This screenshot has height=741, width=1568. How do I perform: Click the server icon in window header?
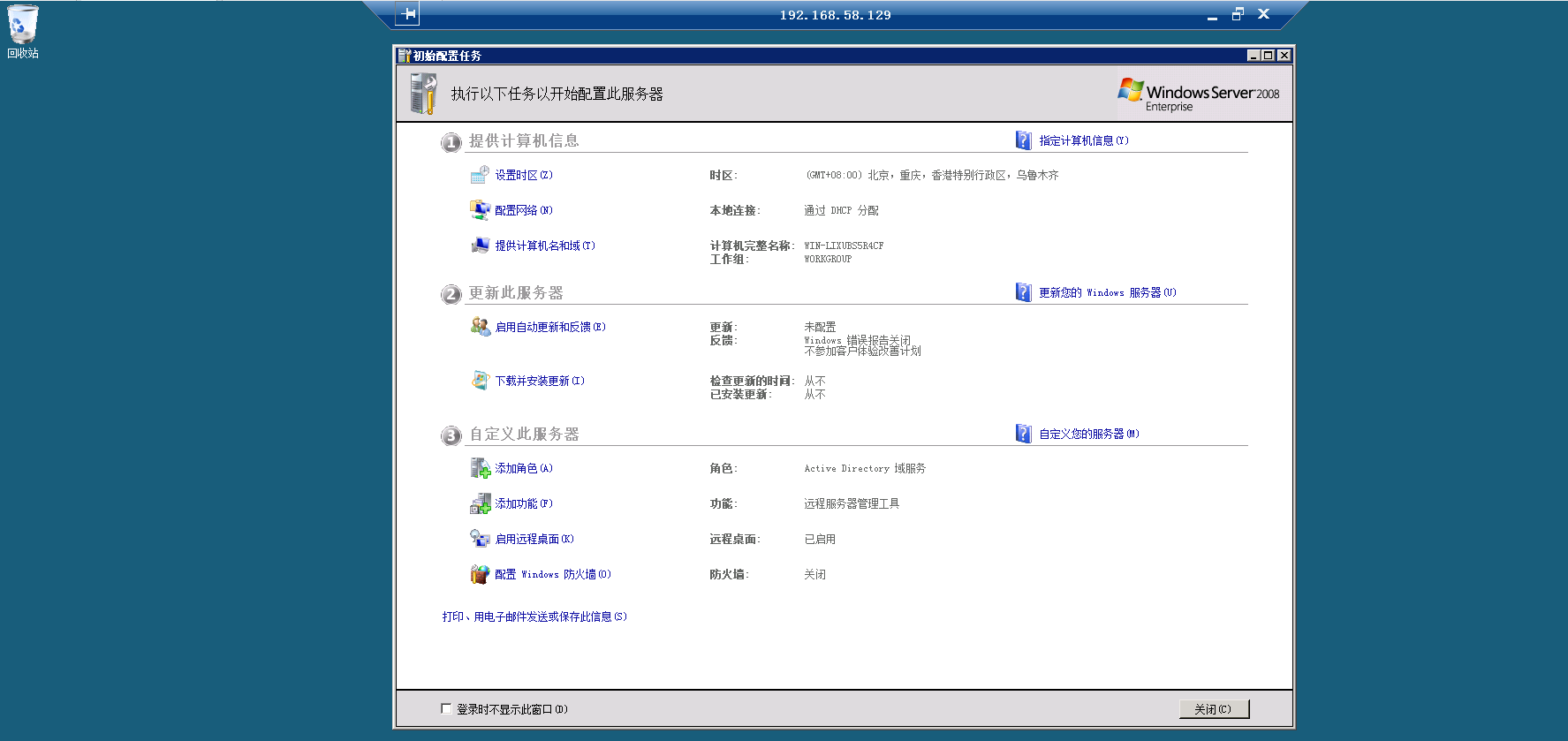coord(423,94)
